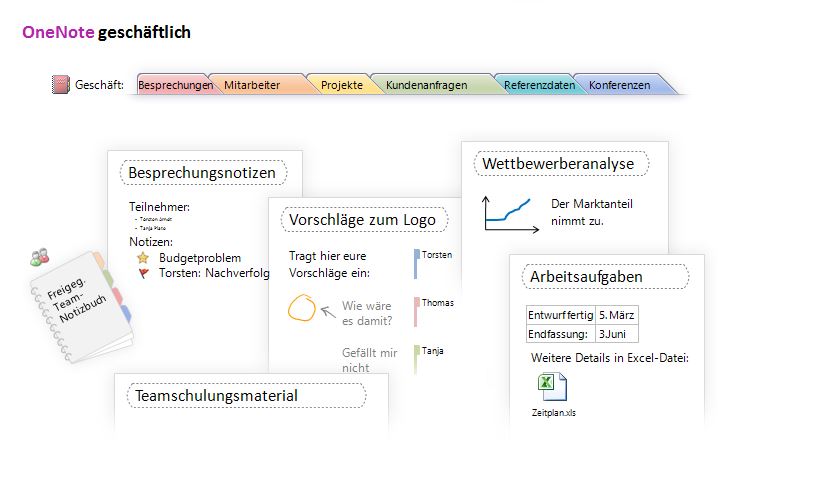Switch to the Konferenzen tab
This screenshot has width=831, height=499.
pyautogui.click(x=620, y=85)
